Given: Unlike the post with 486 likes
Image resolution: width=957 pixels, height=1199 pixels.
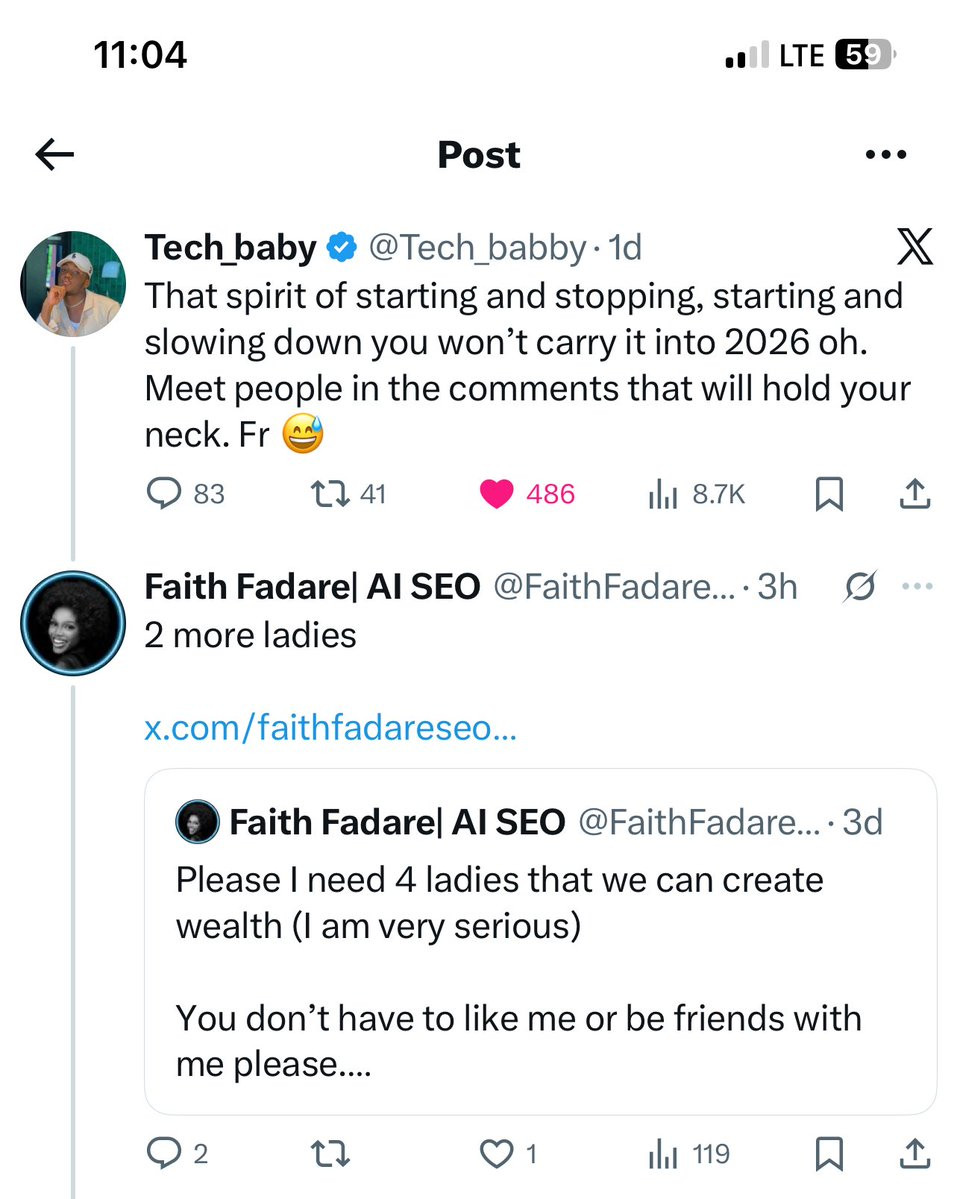Looking at the screenshot, I should [x=496, y=493].
